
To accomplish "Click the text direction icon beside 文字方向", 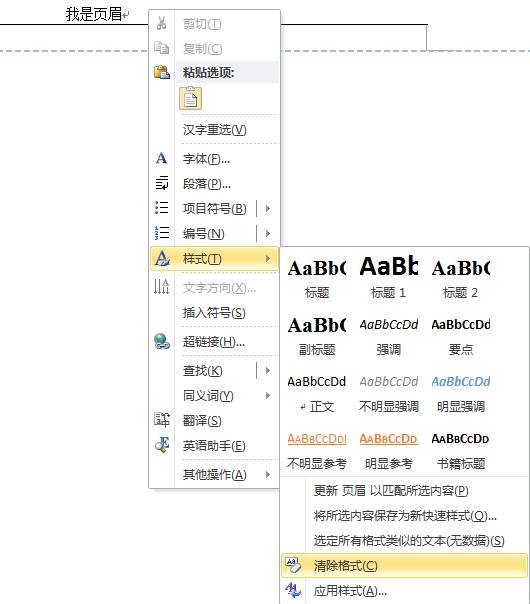I will pos(161,287).
